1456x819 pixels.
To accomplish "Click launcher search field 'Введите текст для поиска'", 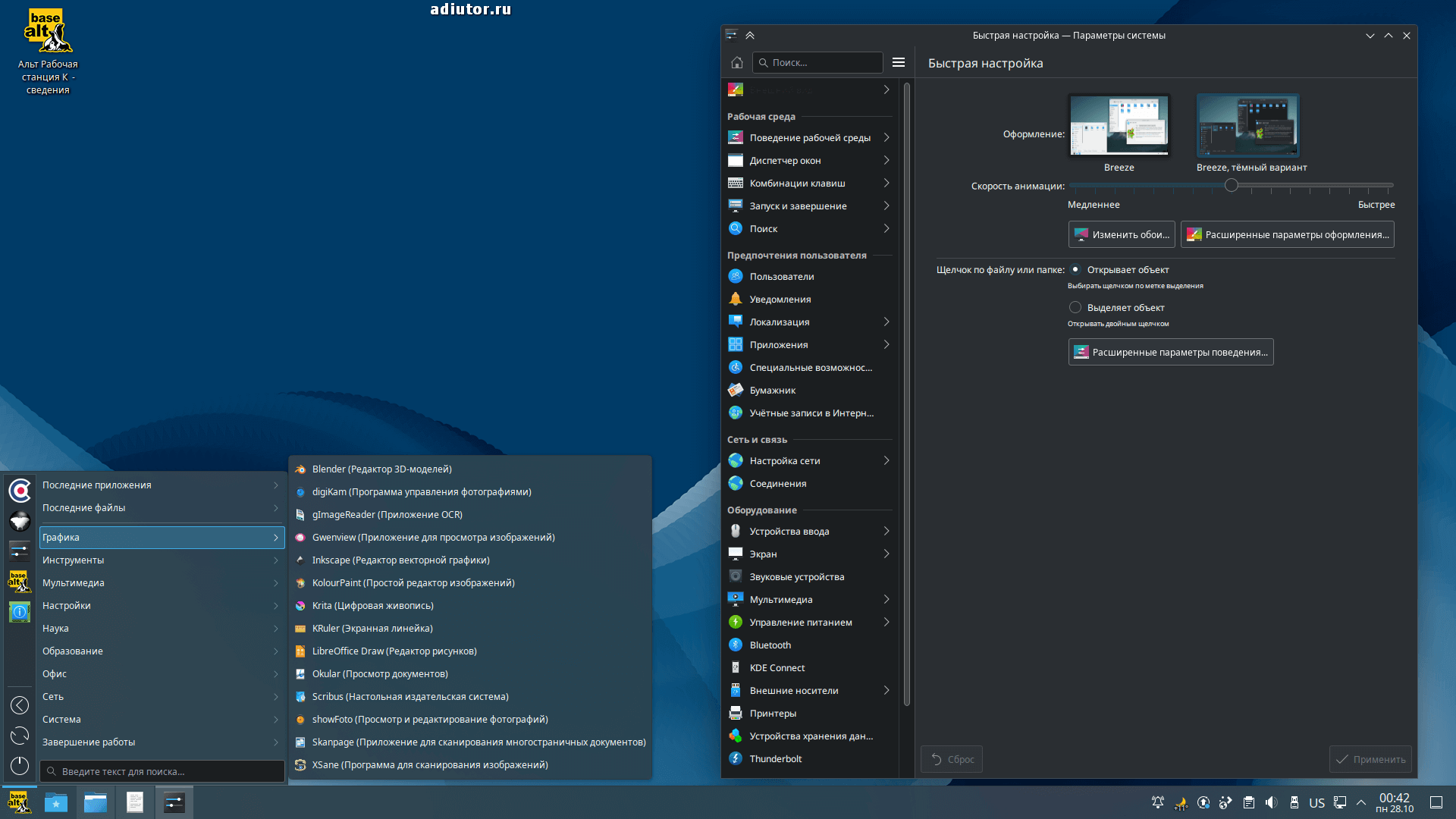I will tap(162, 771).
